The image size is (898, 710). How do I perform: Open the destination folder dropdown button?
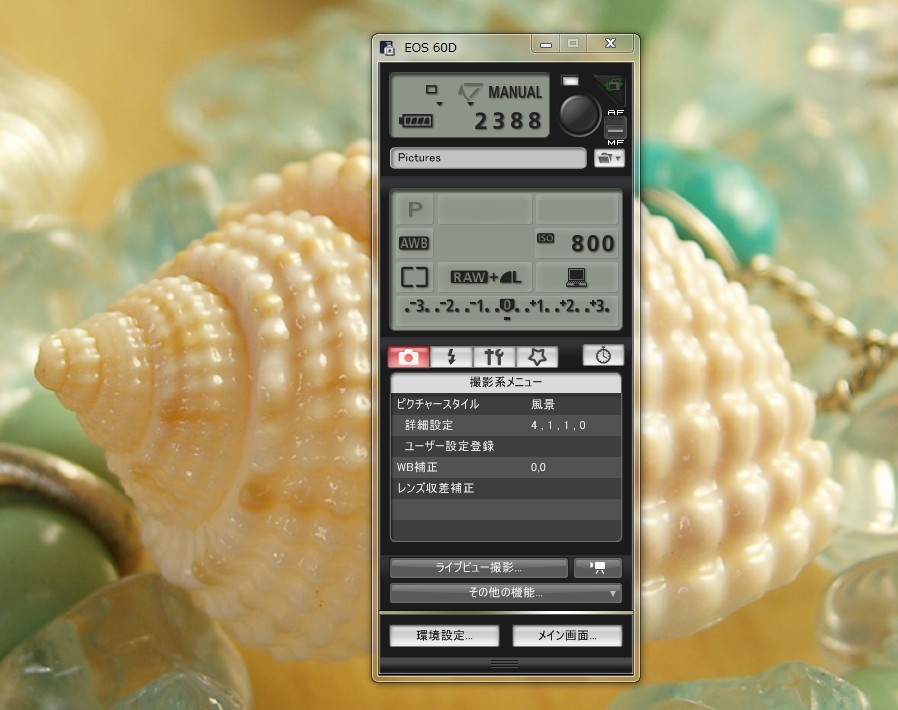(609, 158)
